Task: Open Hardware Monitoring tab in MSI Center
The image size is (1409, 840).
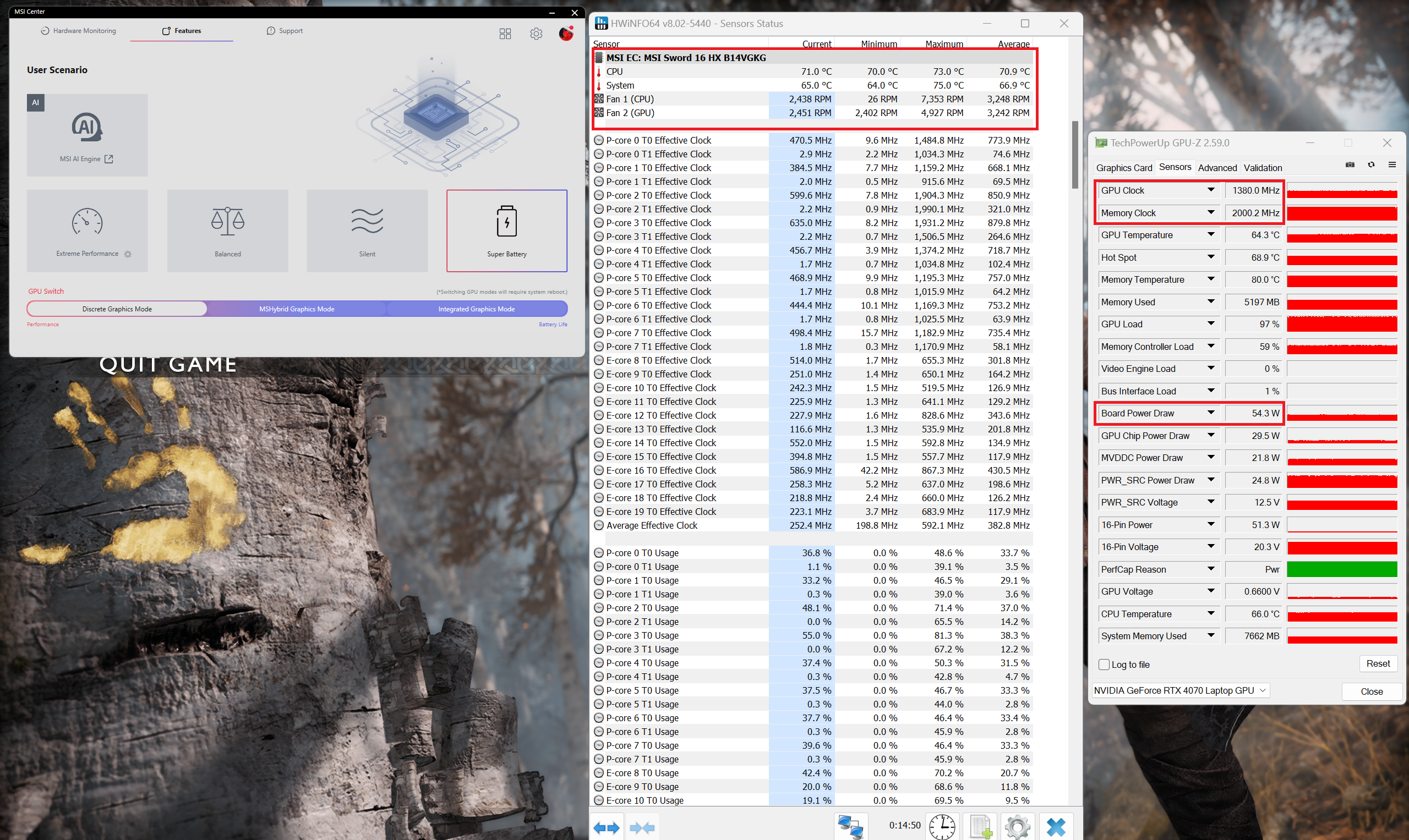Action: click(x=78, y=31)
